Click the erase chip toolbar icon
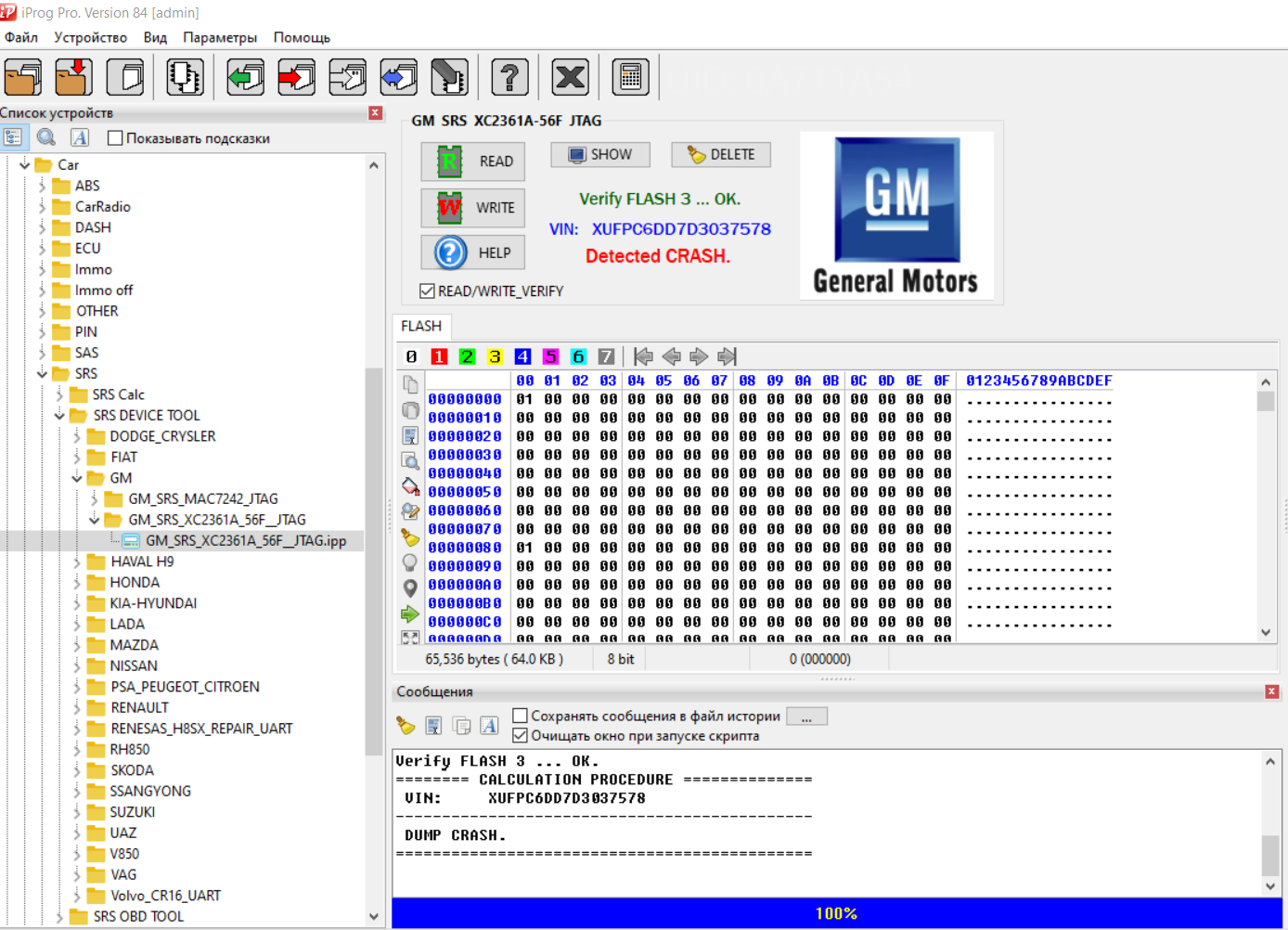The width and height of the screenshot is (1288, 930). point(449,77)
